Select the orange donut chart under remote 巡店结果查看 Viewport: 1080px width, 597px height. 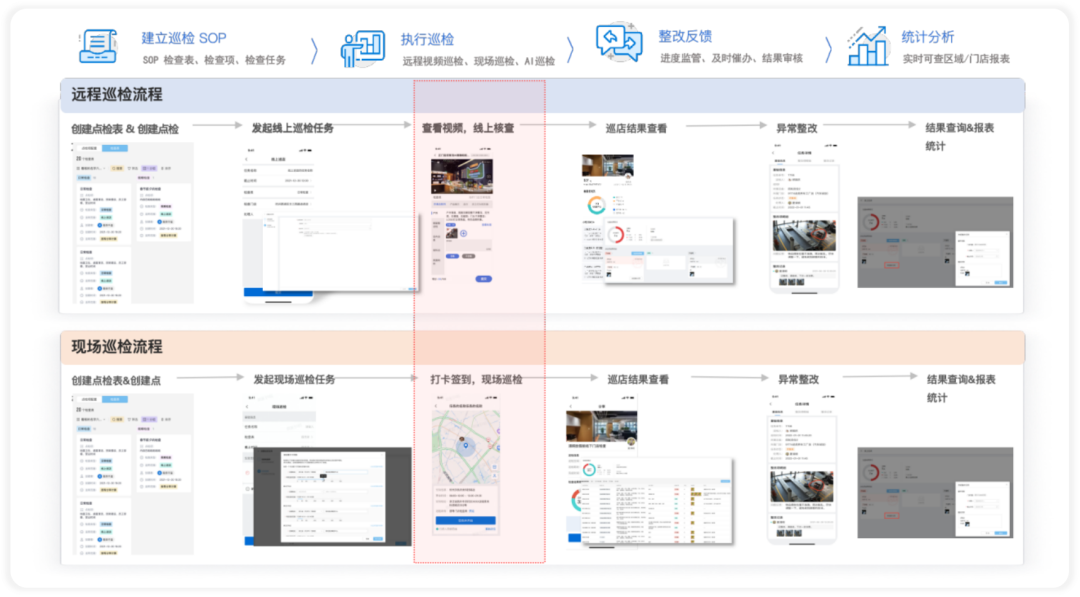pyautogui.click(x=596, y=205)
